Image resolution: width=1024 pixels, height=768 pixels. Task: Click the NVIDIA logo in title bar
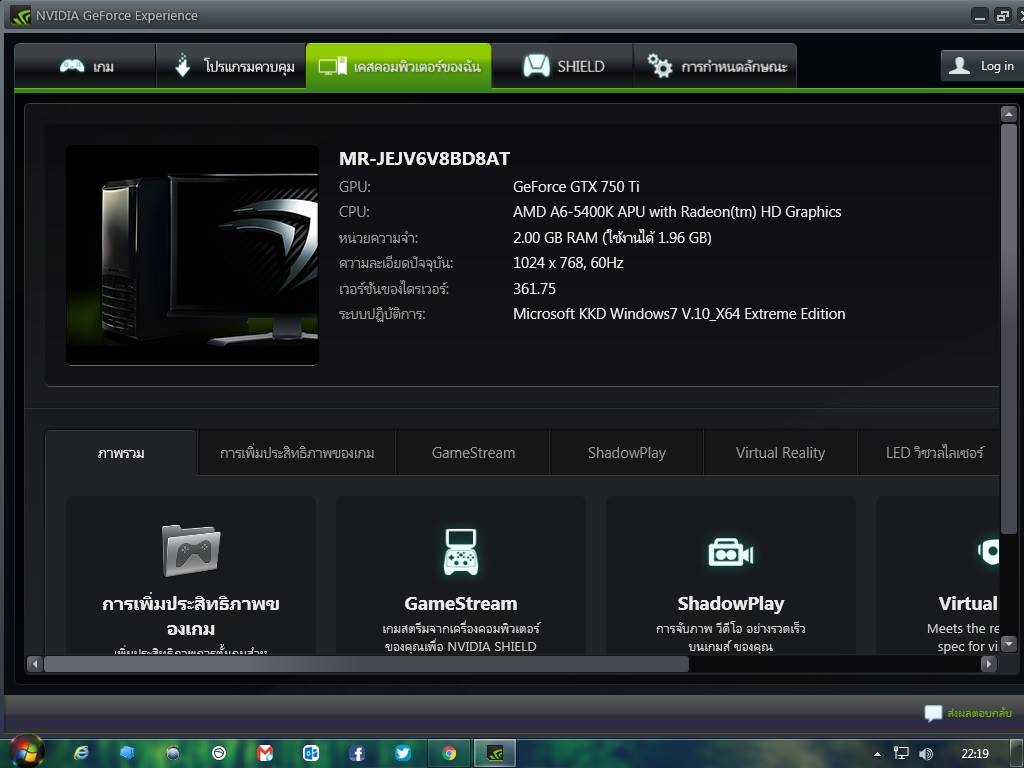[20, 15]
